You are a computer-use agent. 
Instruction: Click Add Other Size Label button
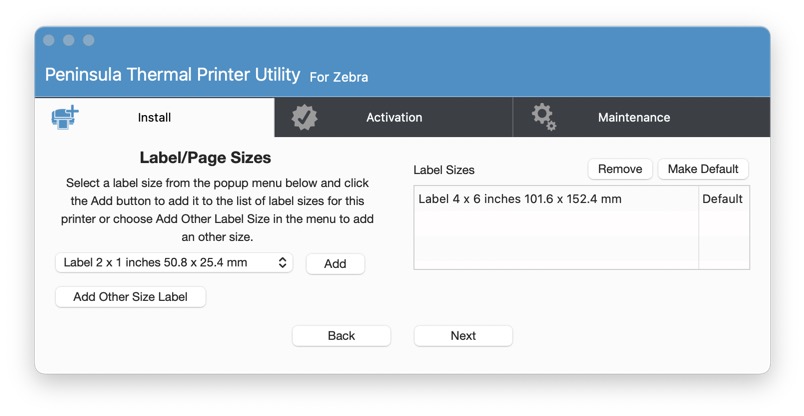pos(131,297)
